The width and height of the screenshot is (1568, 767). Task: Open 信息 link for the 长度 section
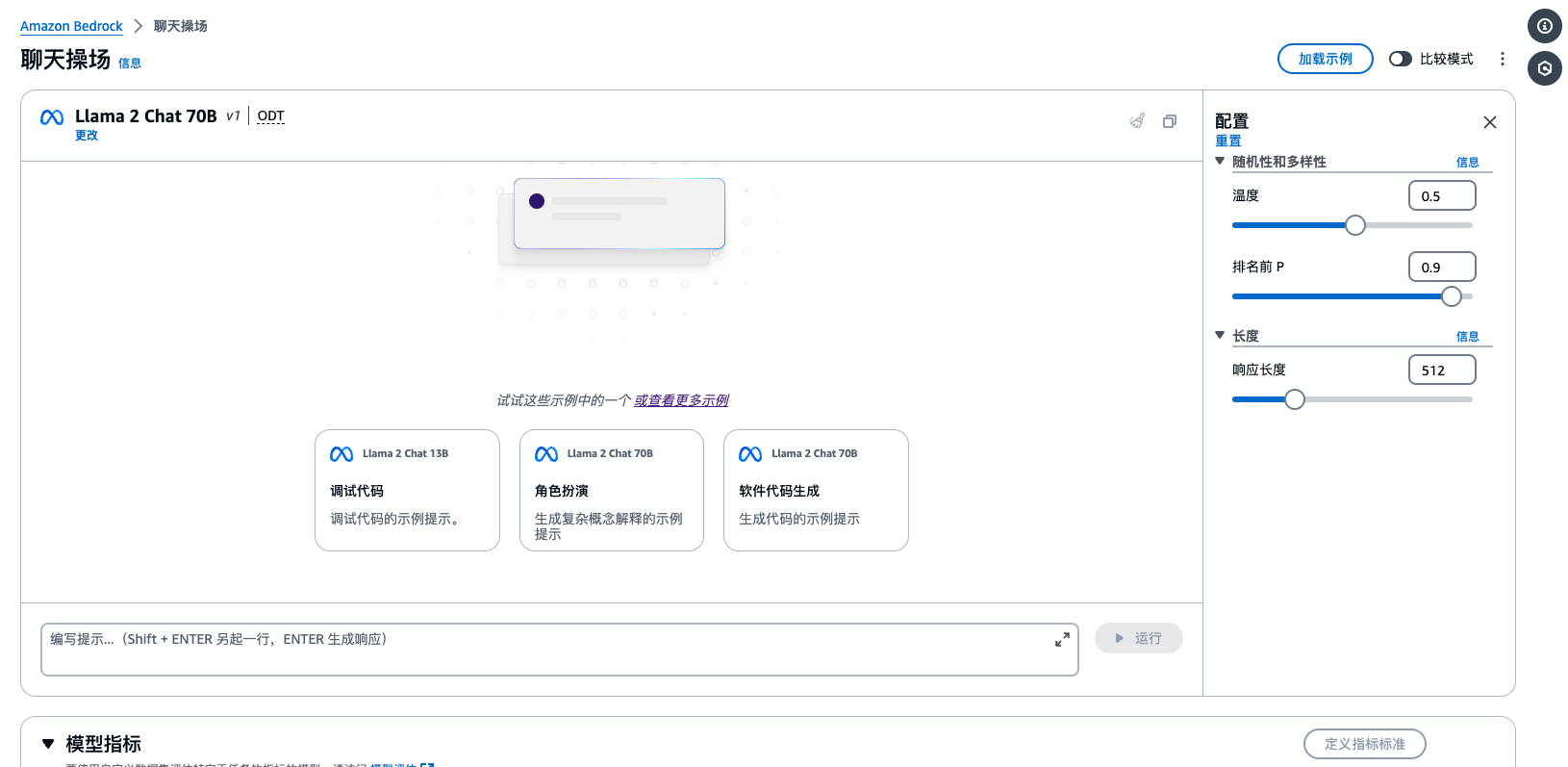(1467, 337)
